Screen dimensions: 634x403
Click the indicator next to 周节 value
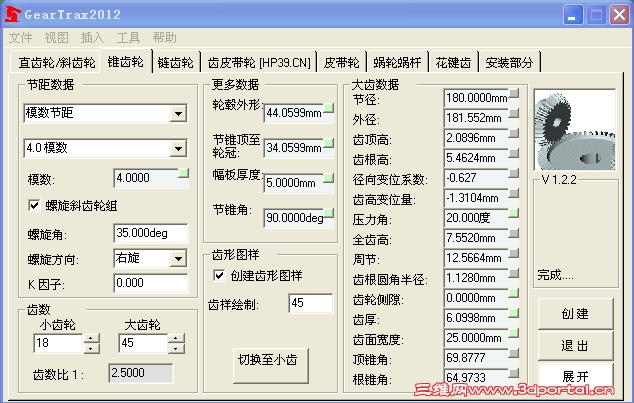[x=514, y=253]
